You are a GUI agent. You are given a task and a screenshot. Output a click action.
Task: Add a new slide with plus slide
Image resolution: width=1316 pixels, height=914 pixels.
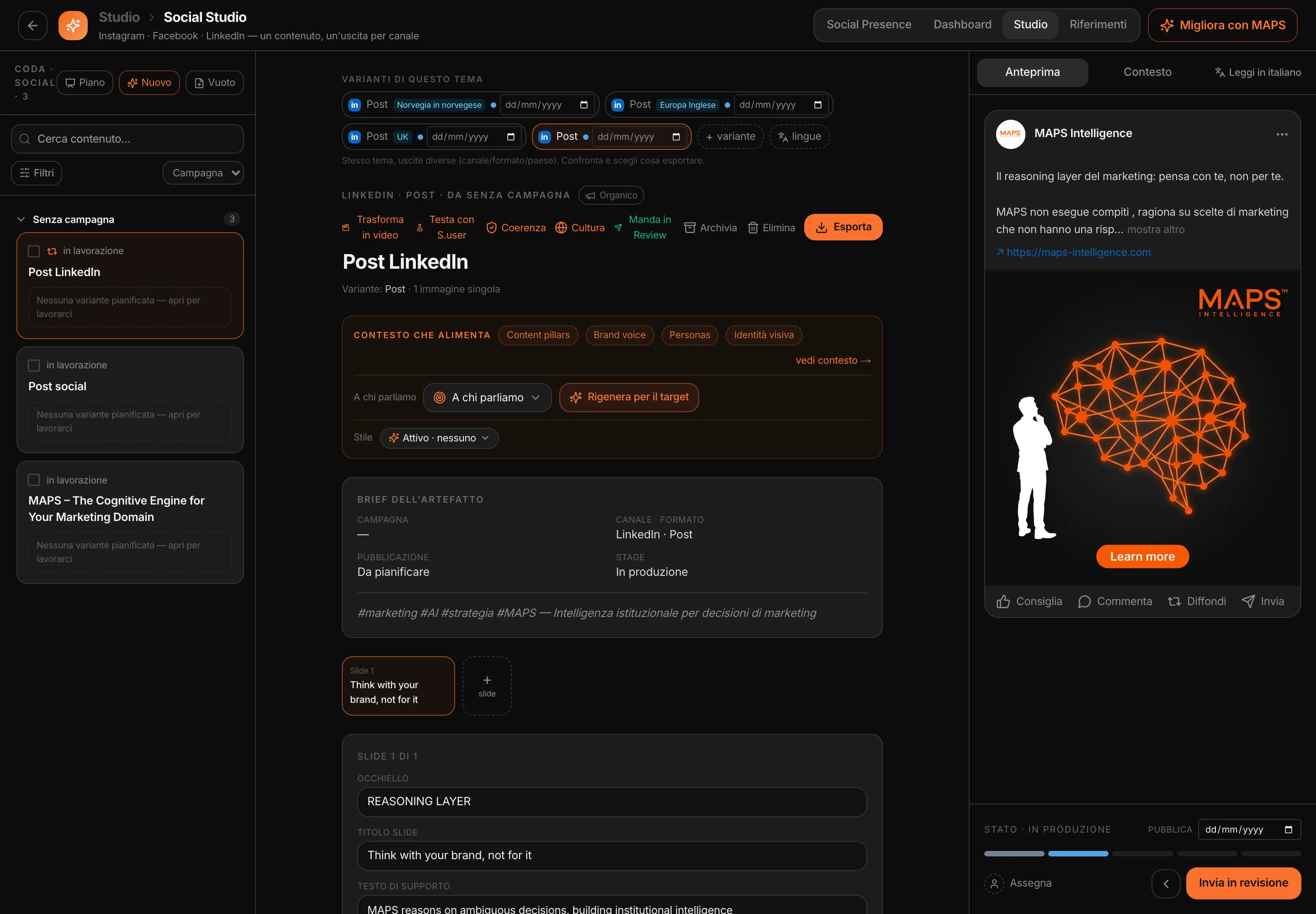pos(487,686)
